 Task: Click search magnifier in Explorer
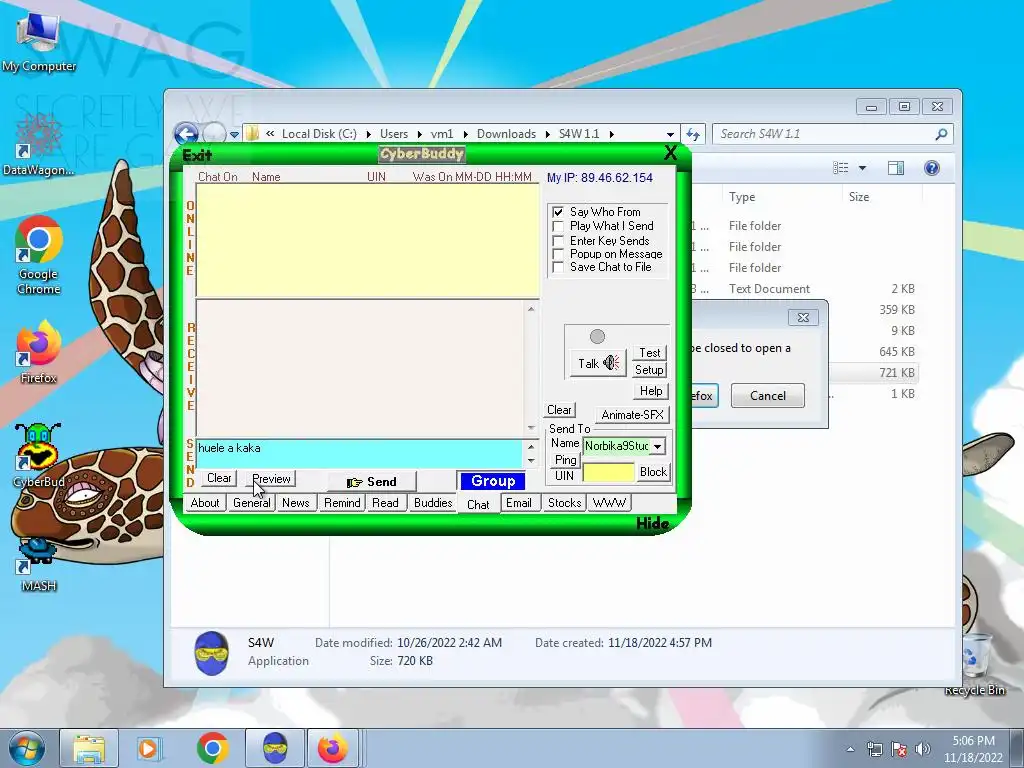point(941,134)
